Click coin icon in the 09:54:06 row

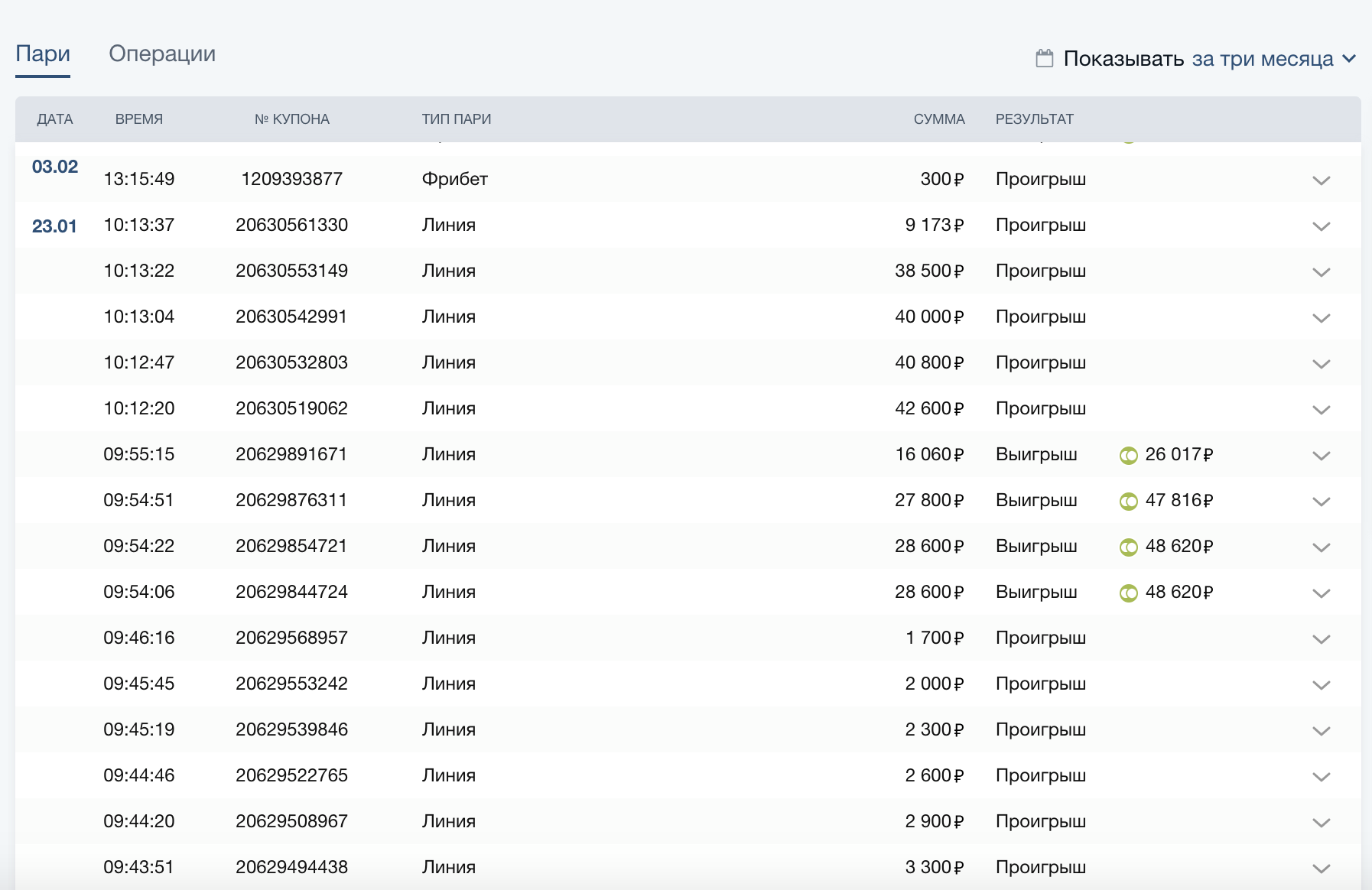1128,593
